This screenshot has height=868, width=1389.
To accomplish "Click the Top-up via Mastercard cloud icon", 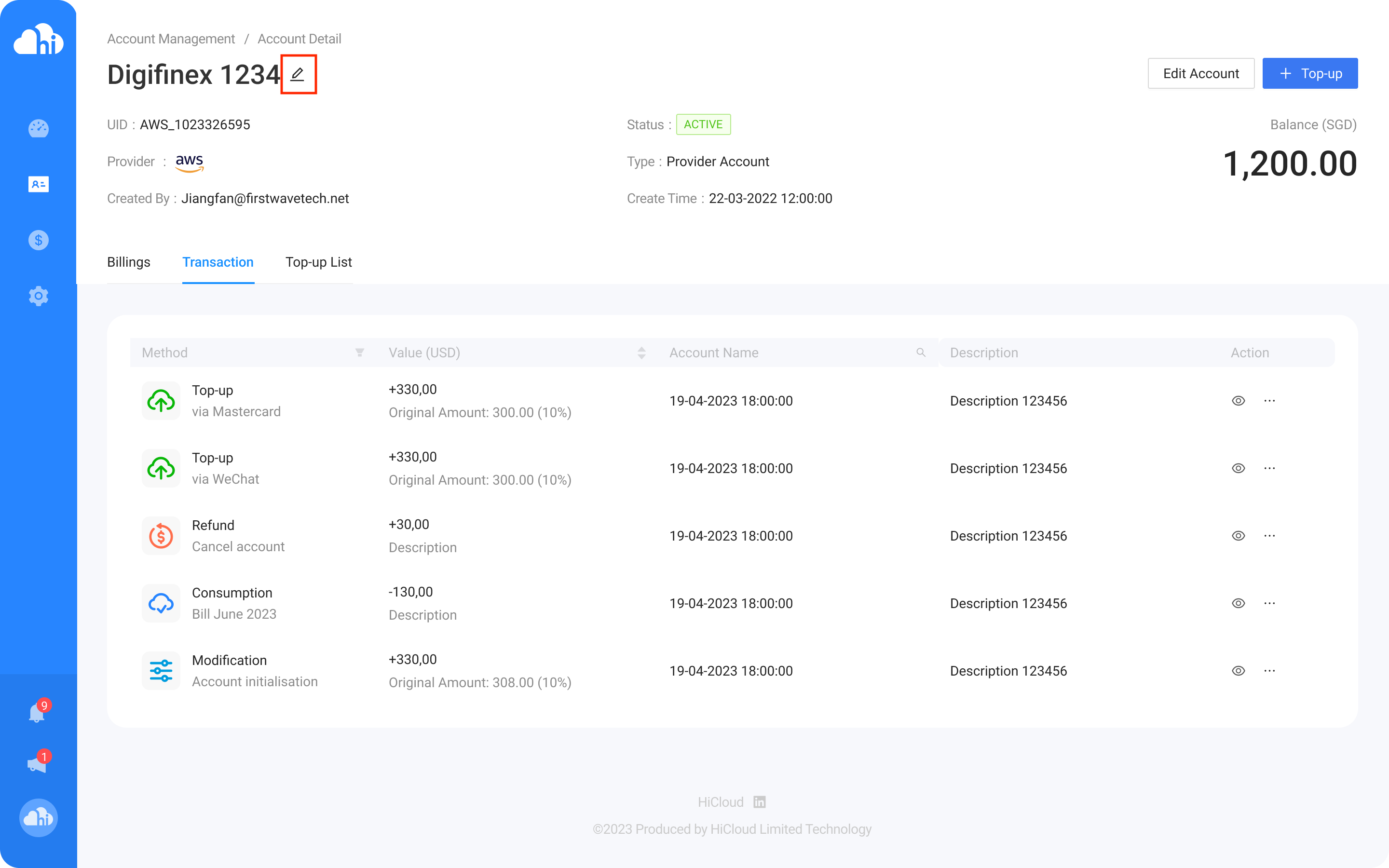I will (x=161, y=401).
